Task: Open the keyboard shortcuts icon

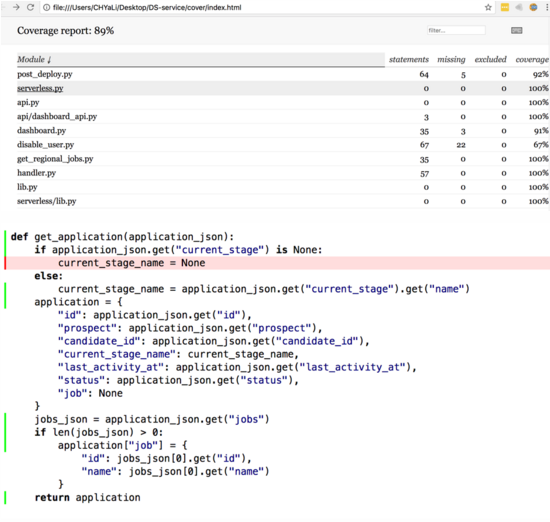Action: (516, 31)
